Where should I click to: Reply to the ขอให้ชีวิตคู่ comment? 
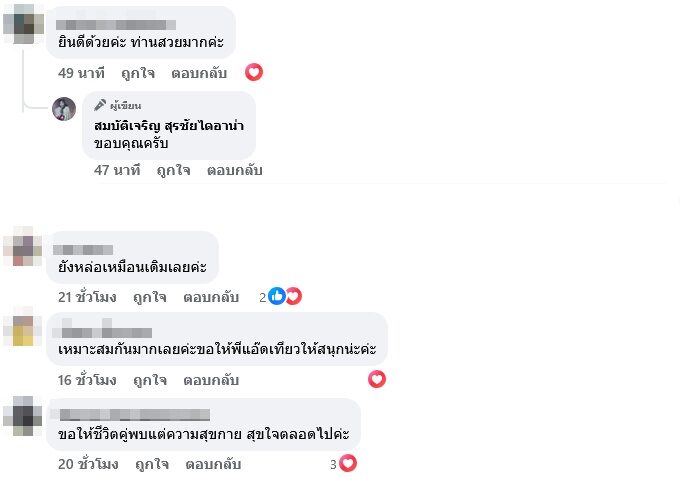(213, 464)
